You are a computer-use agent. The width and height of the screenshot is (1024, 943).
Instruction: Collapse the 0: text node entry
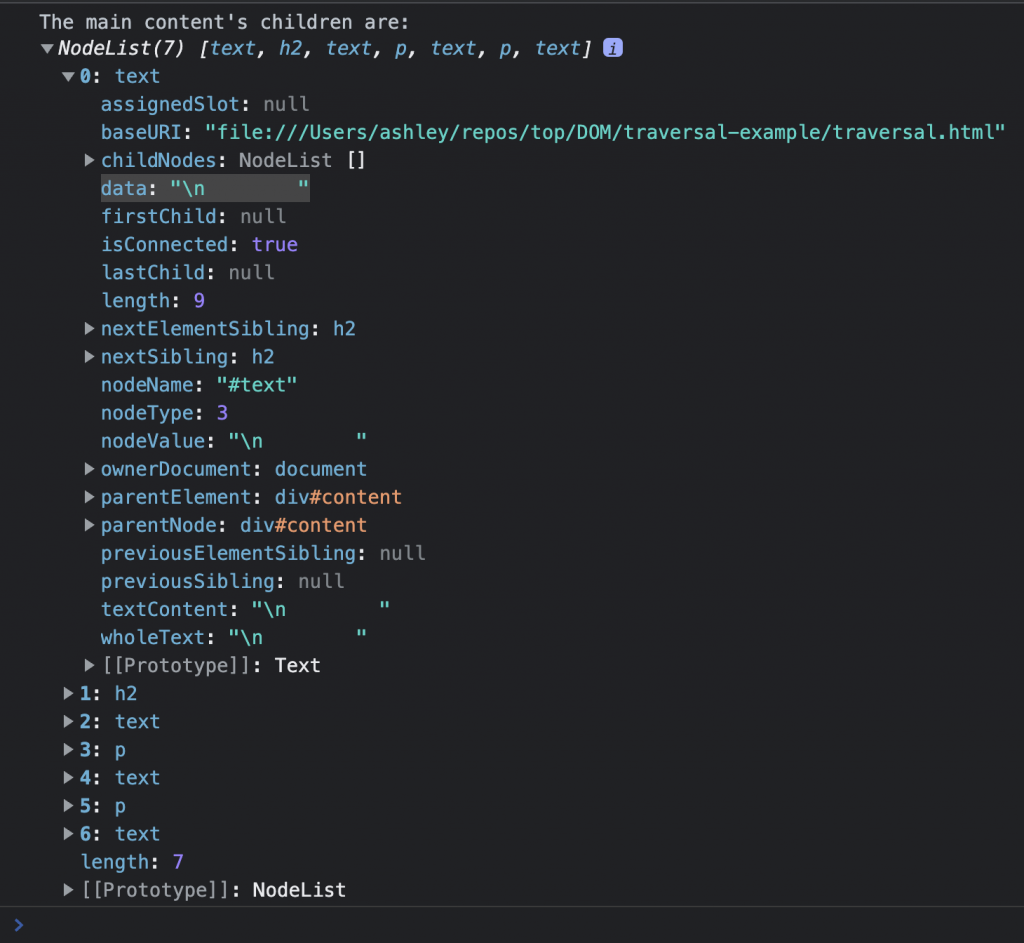coord(68,76)
